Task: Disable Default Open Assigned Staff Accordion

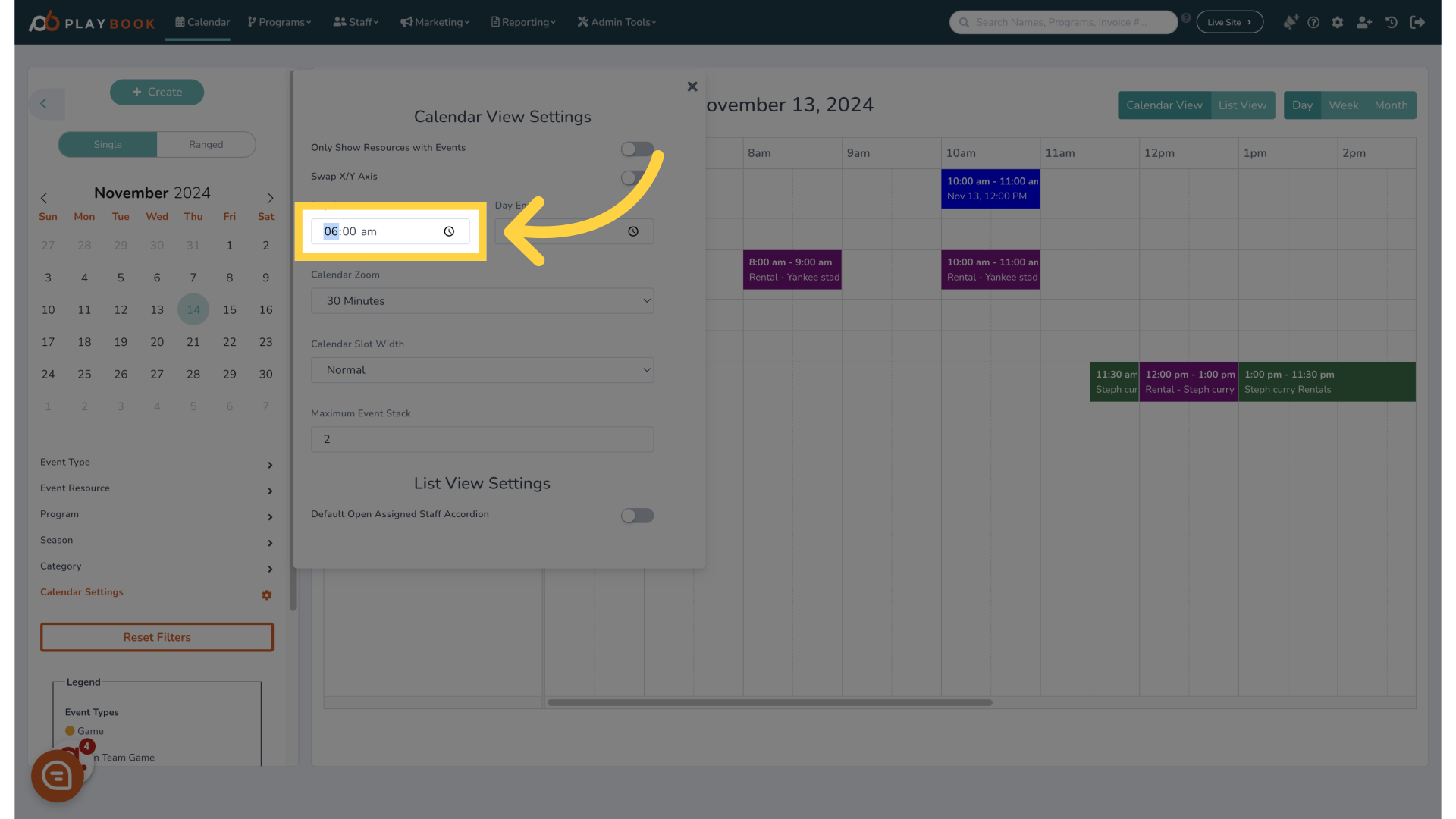Action: click(x=637, y=516)
